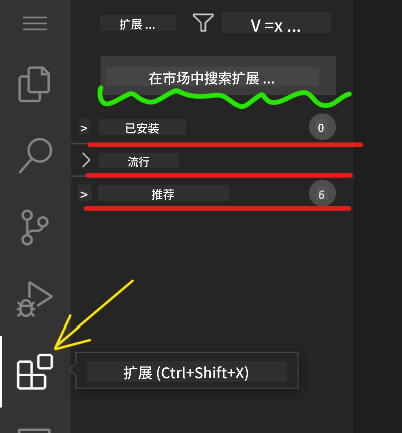This screenshot has width=402, height=433.
Task: Click the 6 count badge on 推荐
Action: point(322,194)
